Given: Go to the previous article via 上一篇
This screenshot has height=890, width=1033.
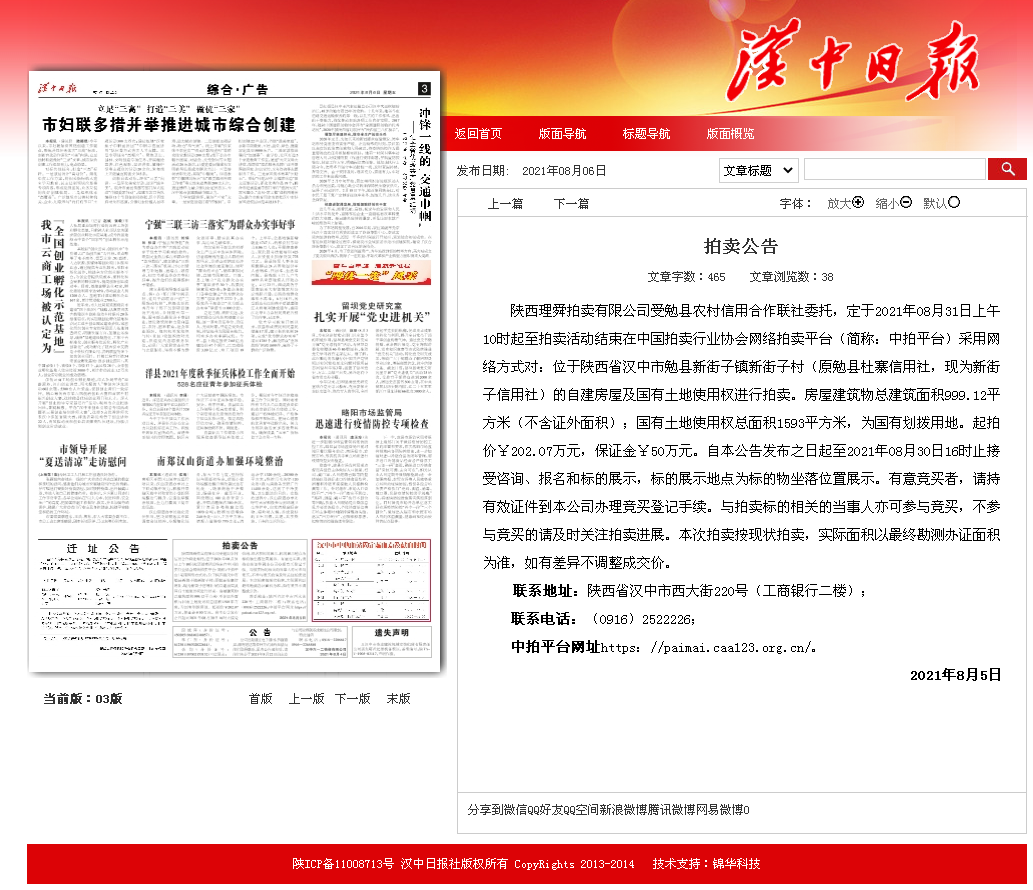Looking at the screenshot, I should pyautogui.click(x=505, y=204).
